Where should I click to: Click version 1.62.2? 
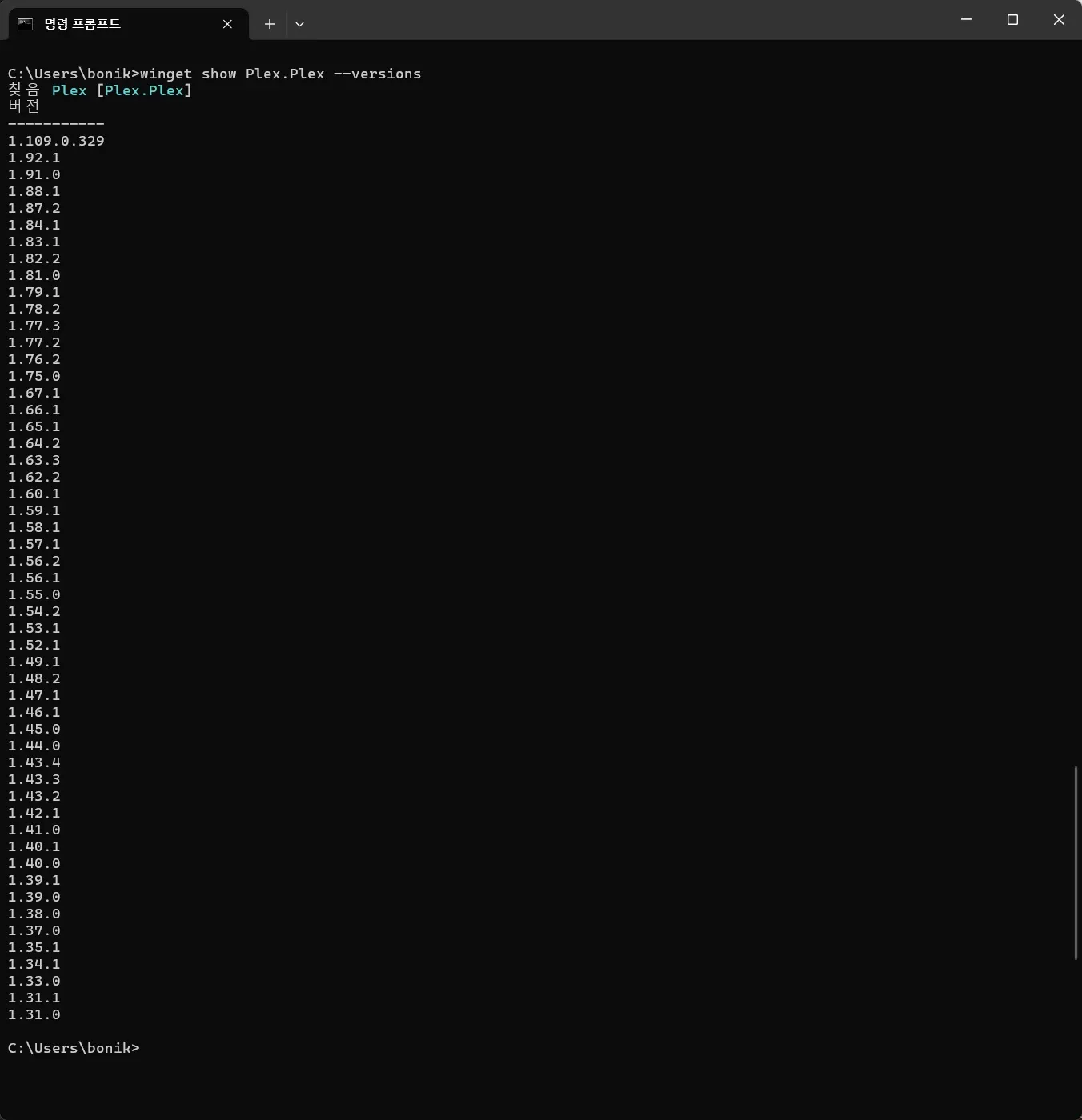[x=34, y=477]
